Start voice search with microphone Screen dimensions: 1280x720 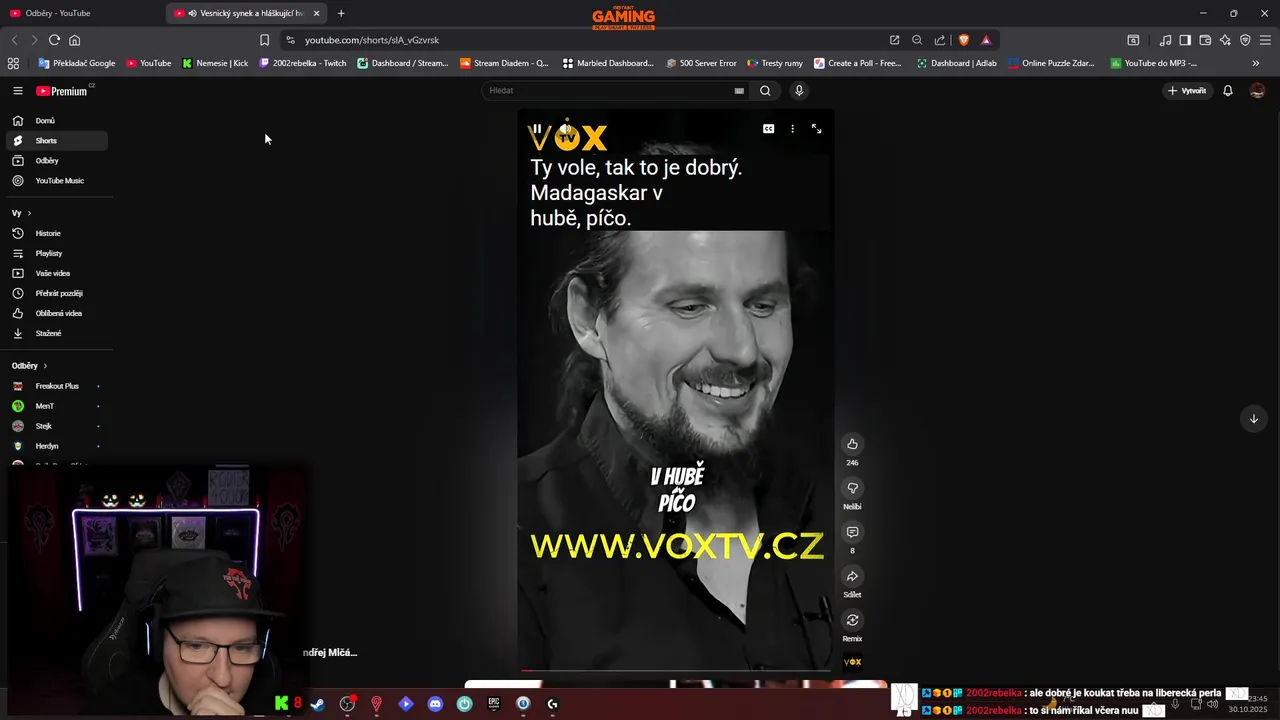click(798, 91)
